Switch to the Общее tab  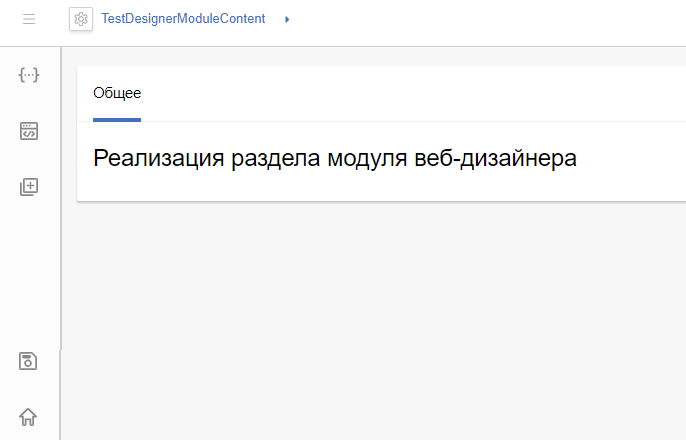(x=117, y=93)
